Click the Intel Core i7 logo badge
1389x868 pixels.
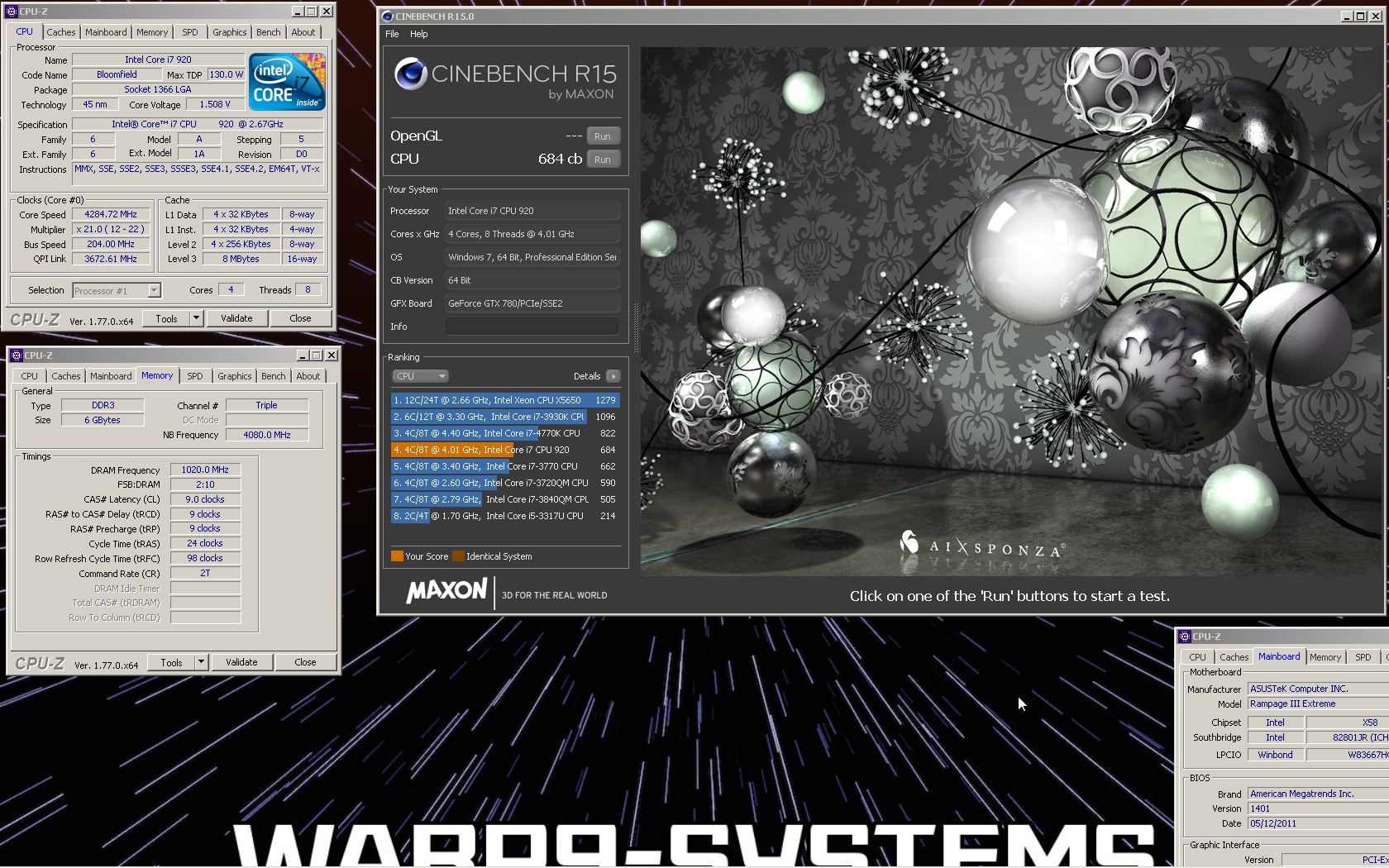pyautogui.click(x=287, y=82)
